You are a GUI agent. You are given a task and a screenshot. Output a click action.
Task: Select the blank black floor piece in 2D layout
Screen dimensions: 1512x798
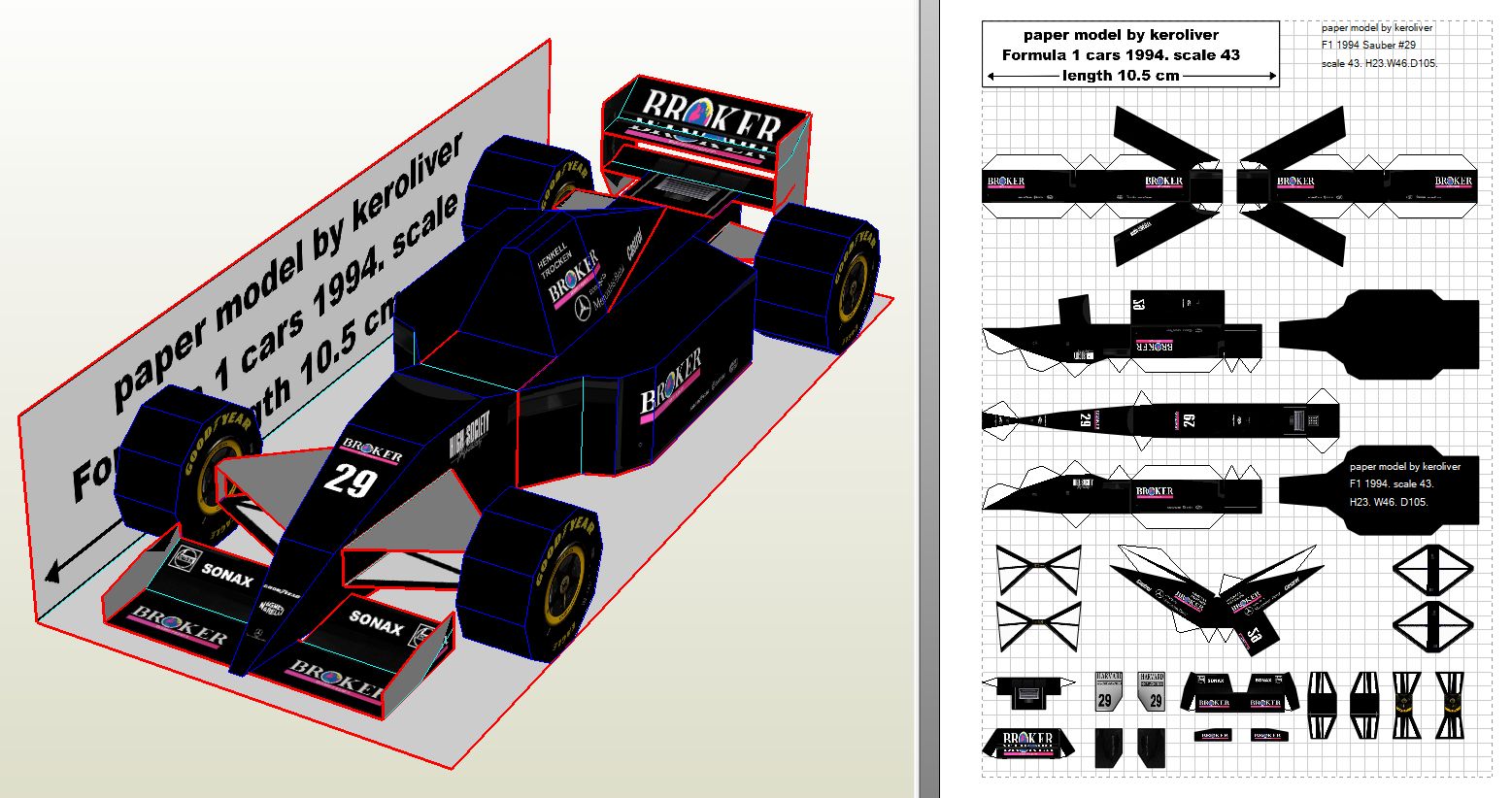pos(1379,332)
